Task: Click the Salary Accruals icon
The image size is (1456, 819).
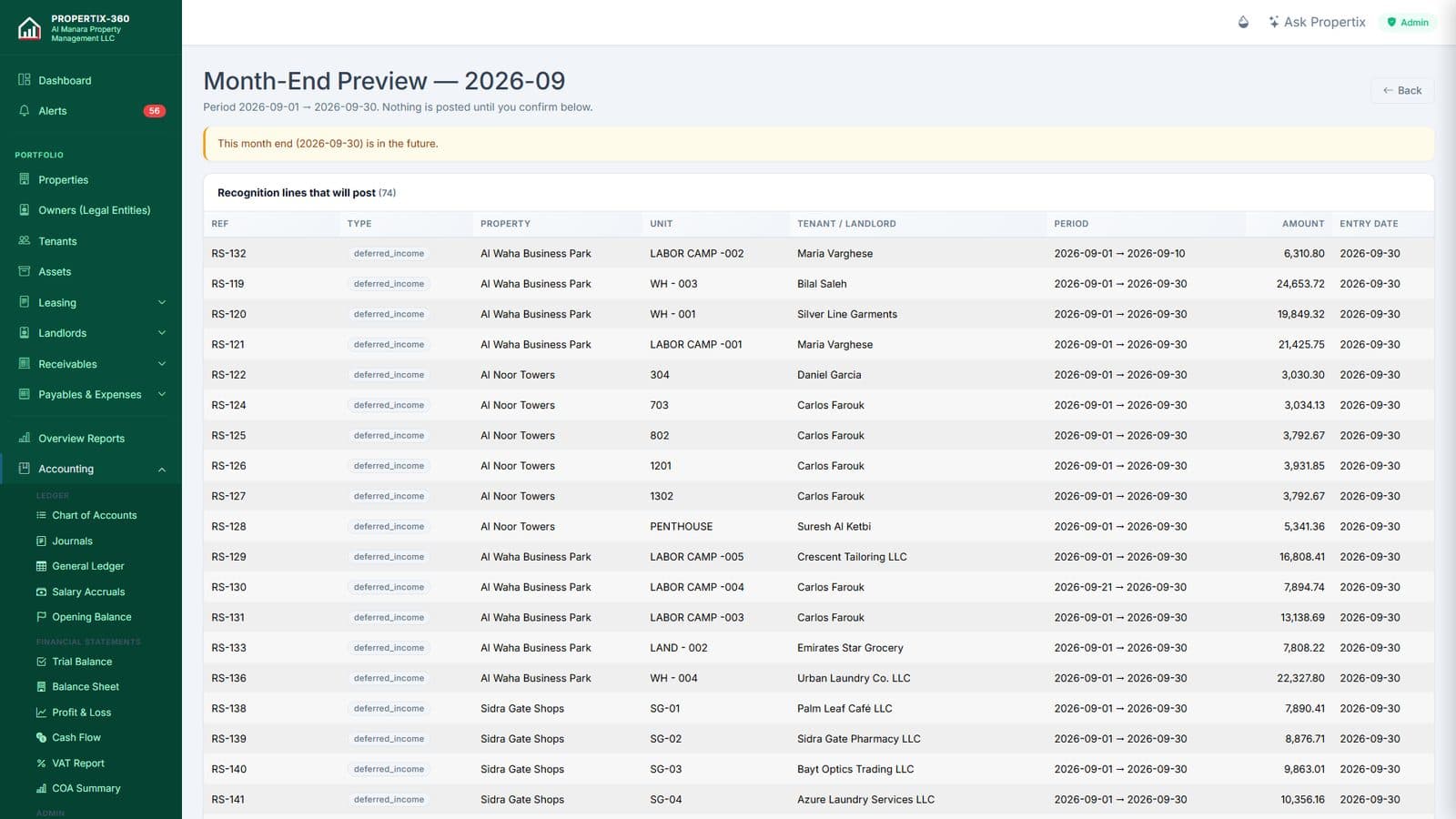Action: pyautogui.click(x=41, y=591)
